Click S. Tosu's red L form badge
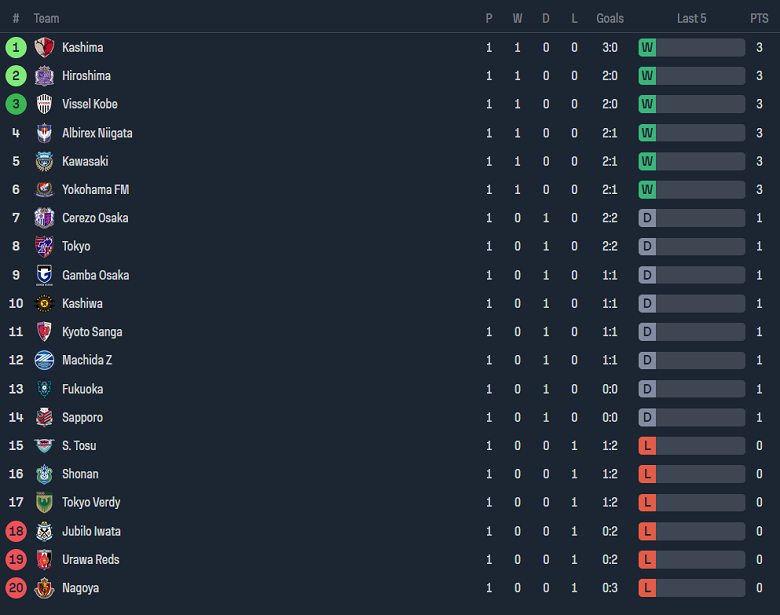 (647, 445)
